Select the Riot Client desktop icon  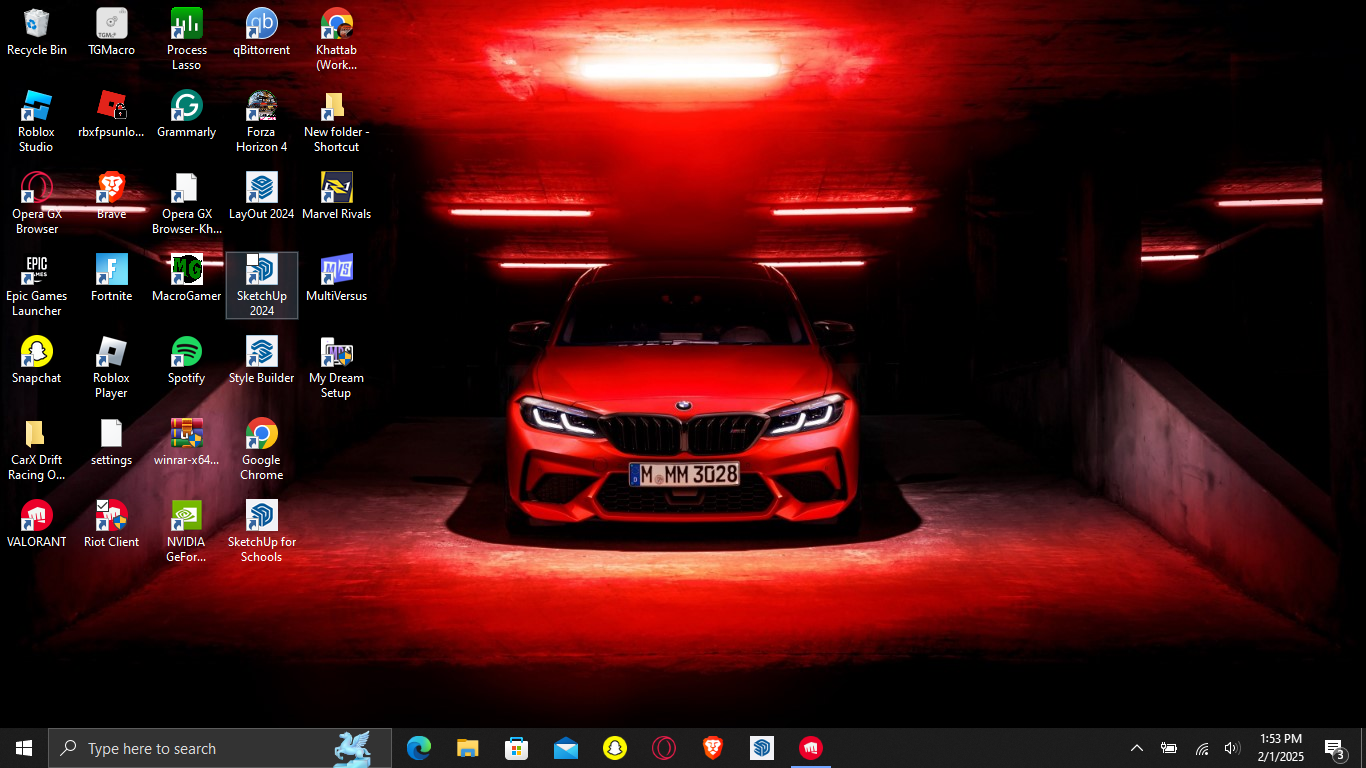point(111,524)
